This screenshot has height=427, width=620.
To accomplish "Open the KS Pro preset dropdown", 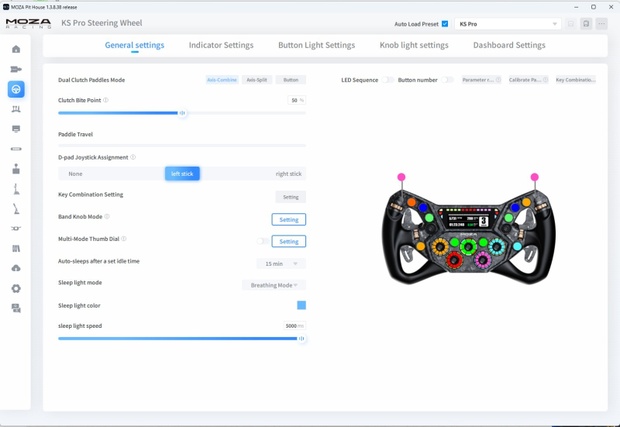I will (508, 24).
